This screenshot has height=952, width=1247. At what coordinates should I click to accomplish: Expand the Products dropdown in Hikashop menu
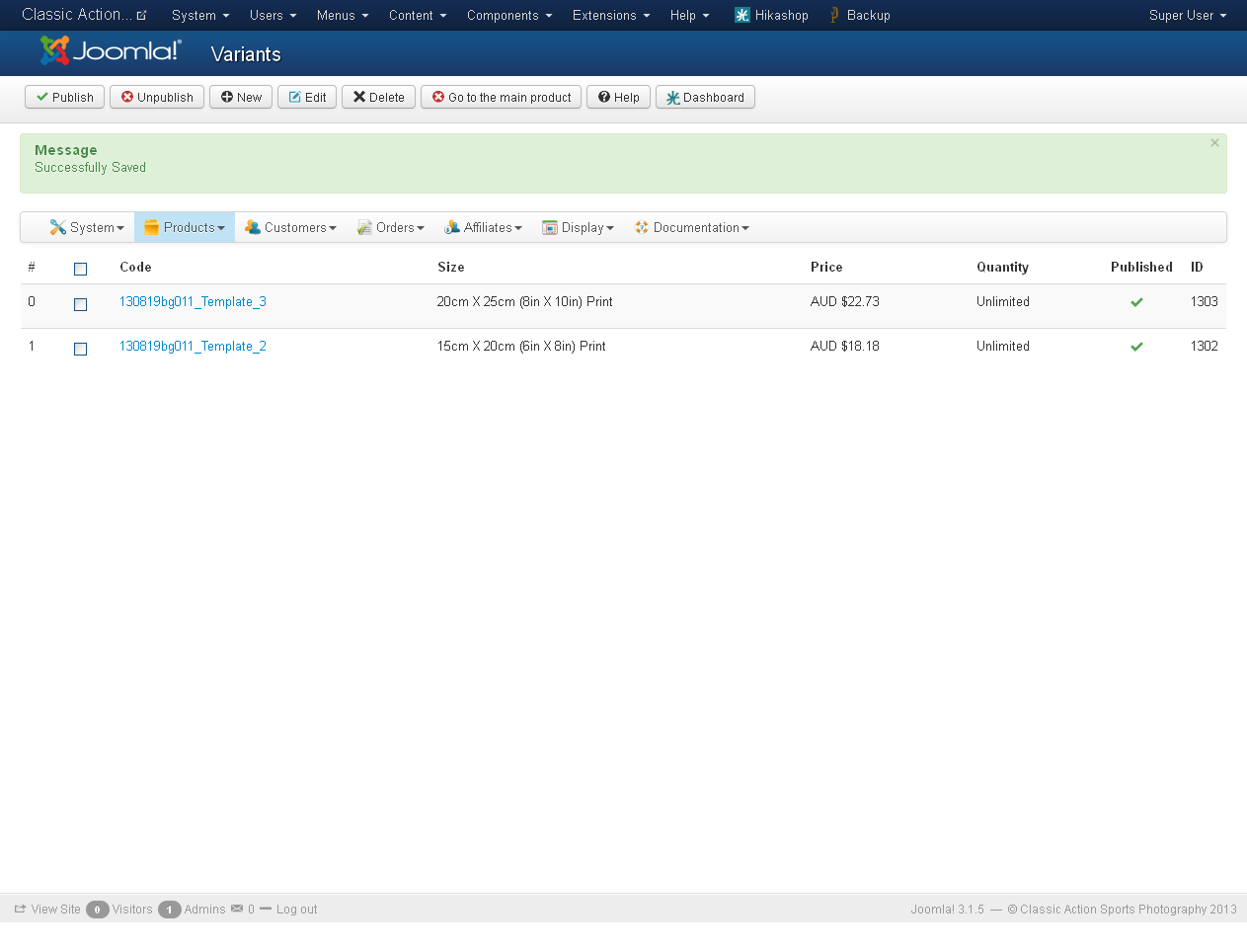tap(186, 227)
